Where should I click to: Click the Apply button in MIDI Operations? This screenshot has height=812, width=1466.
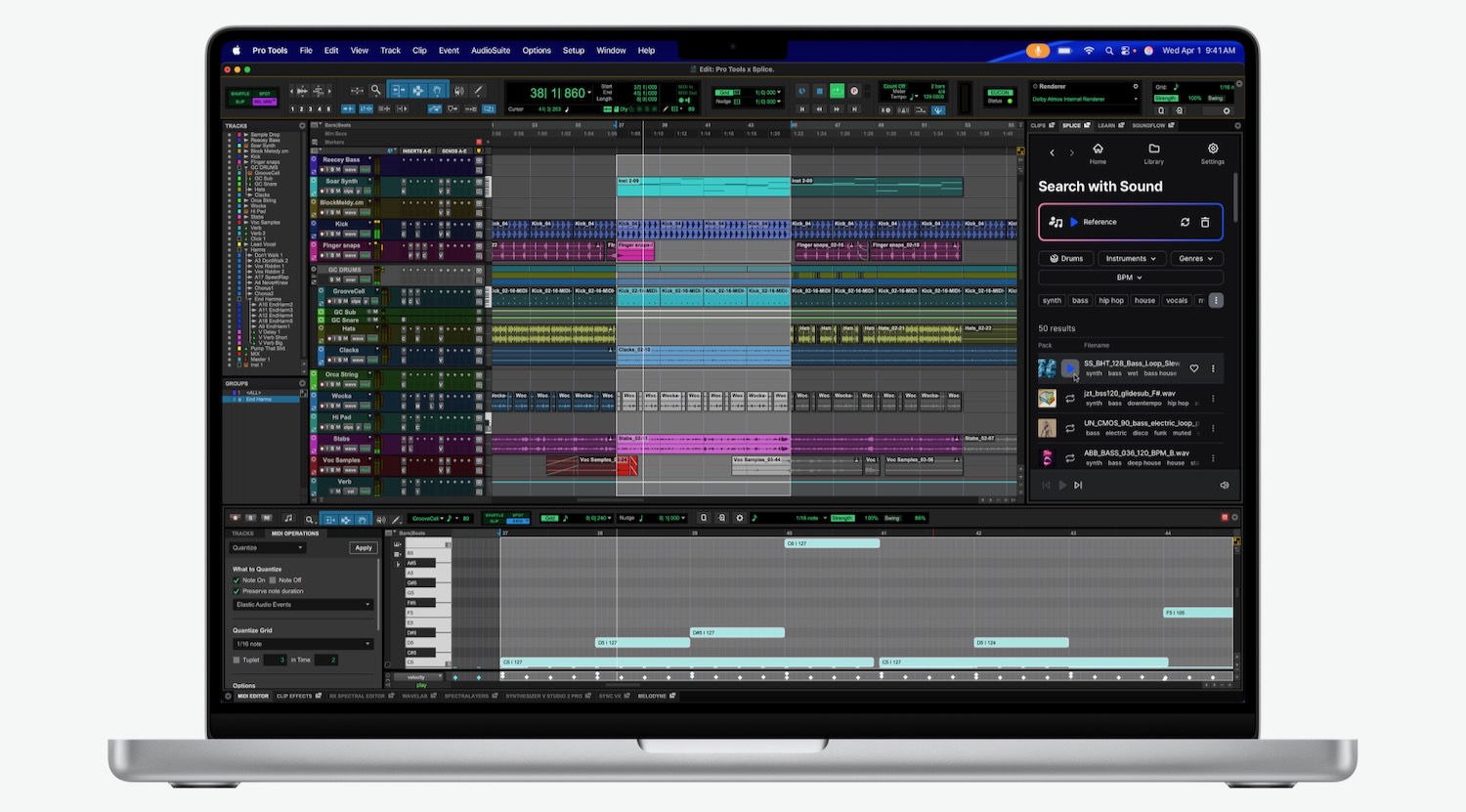pos(363,548)
